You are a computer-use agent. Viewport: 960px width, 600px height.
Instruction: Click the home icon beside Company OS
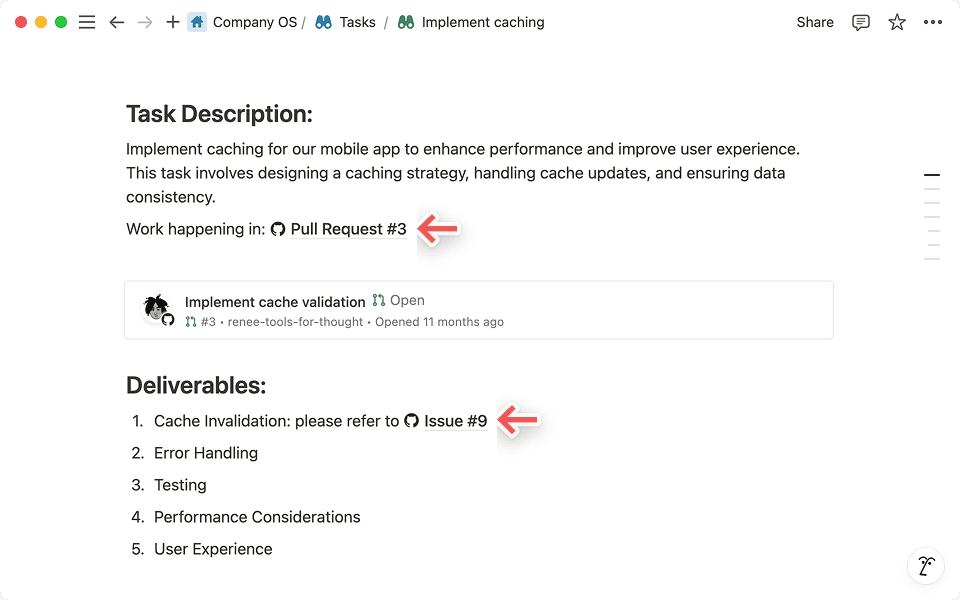pos(197,21)
